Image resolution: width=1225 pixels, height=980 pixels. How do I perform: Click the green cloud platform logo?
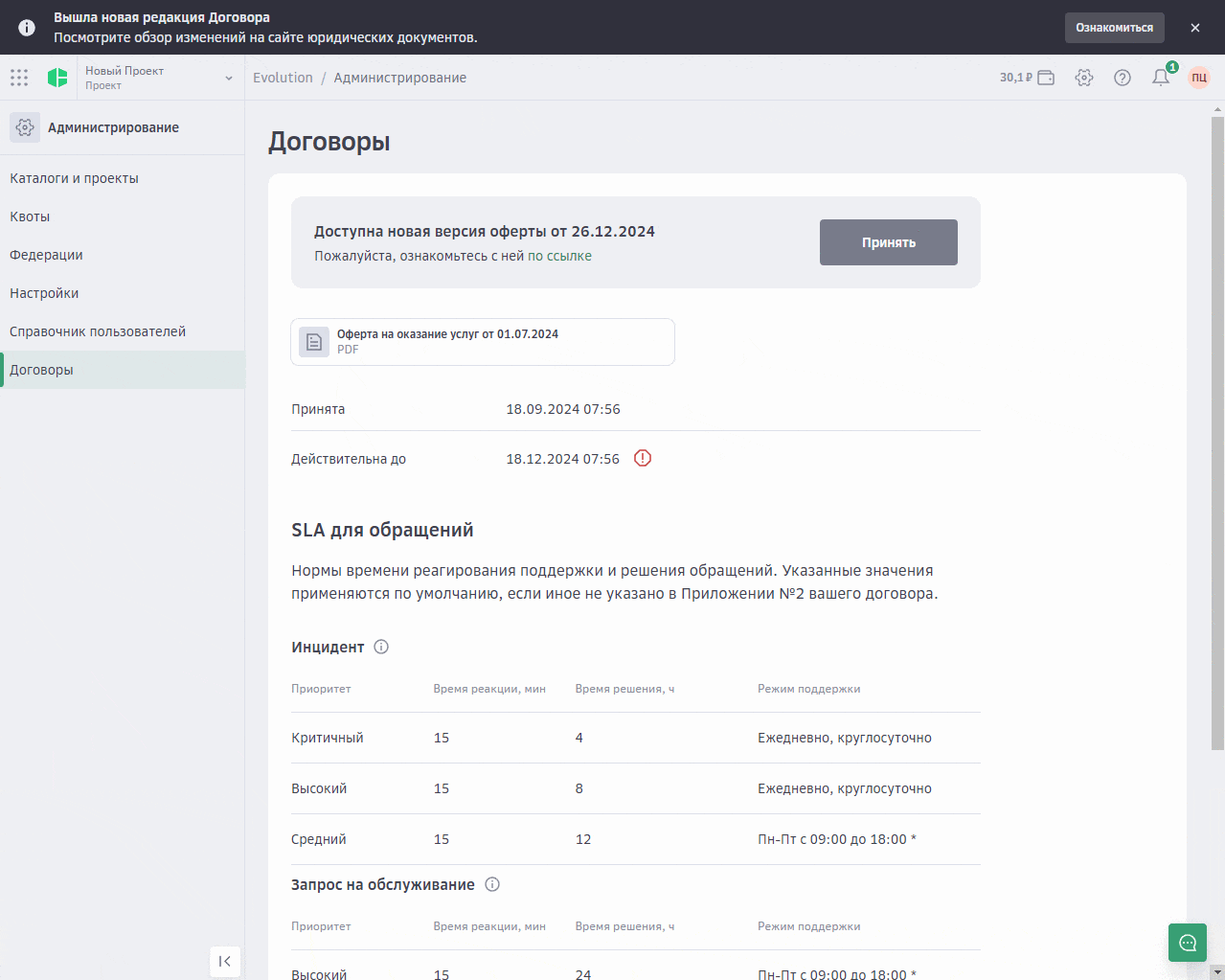(x=57, y=78)
